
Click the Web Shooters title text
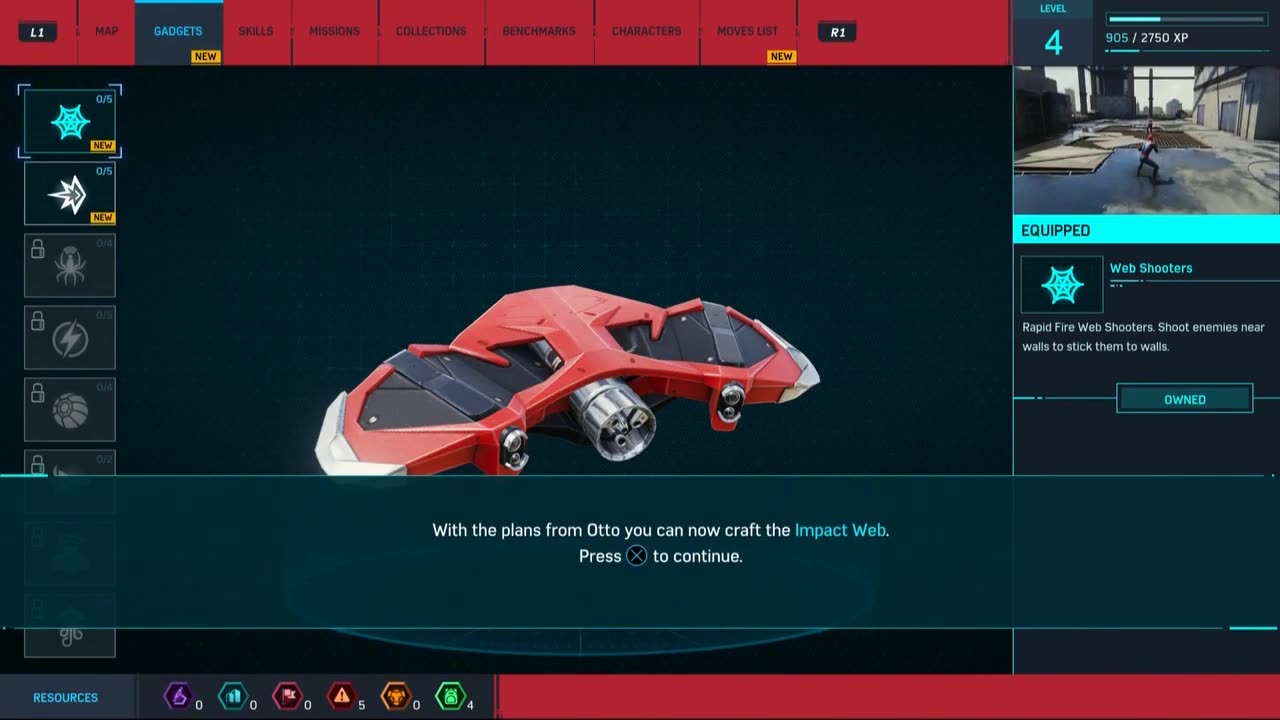pyautogui.click(x=1151, y=268)
